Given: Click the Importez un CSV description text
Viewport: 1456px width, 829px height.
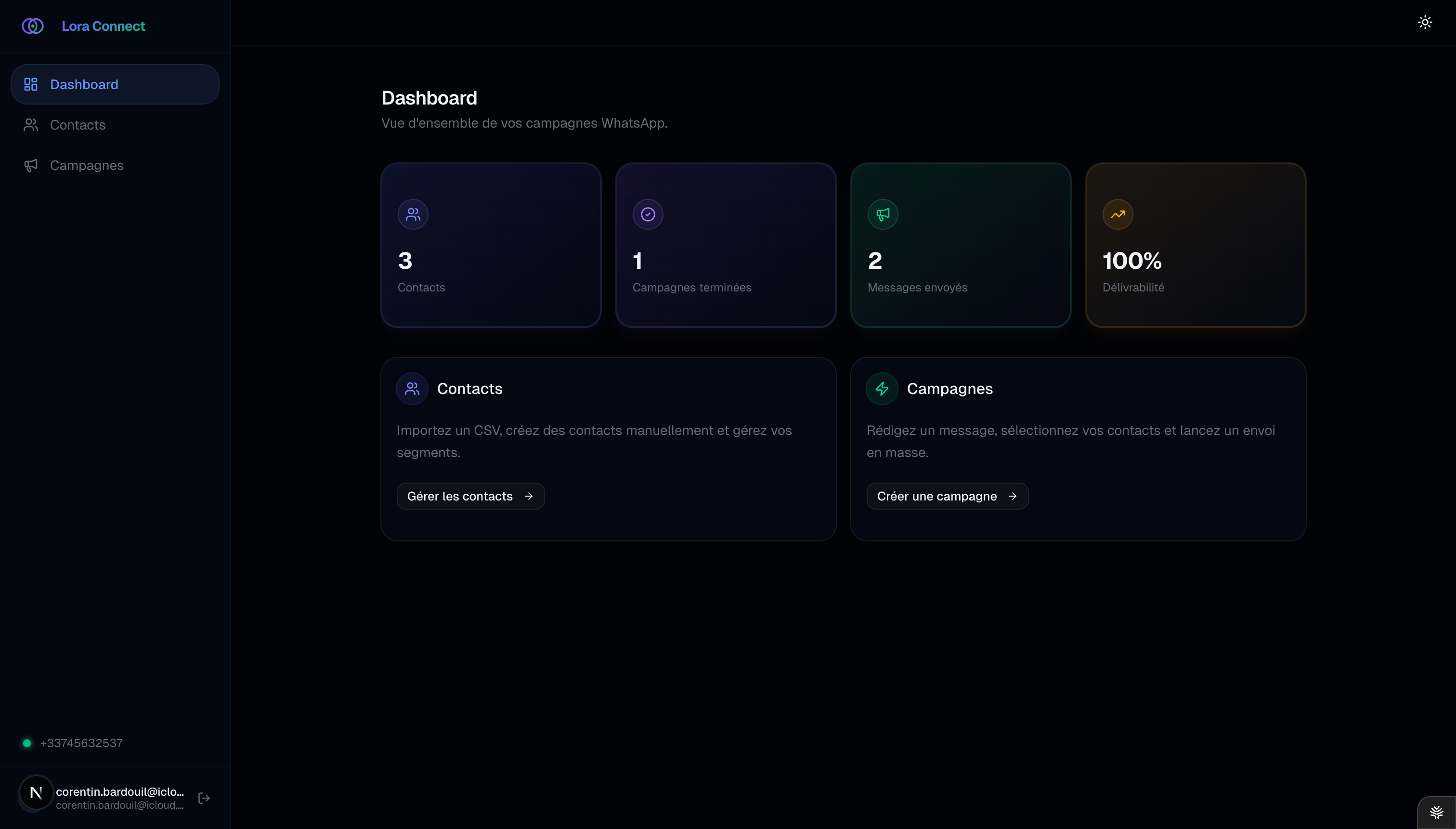Looking at the screenshot, I should [594, 441].
